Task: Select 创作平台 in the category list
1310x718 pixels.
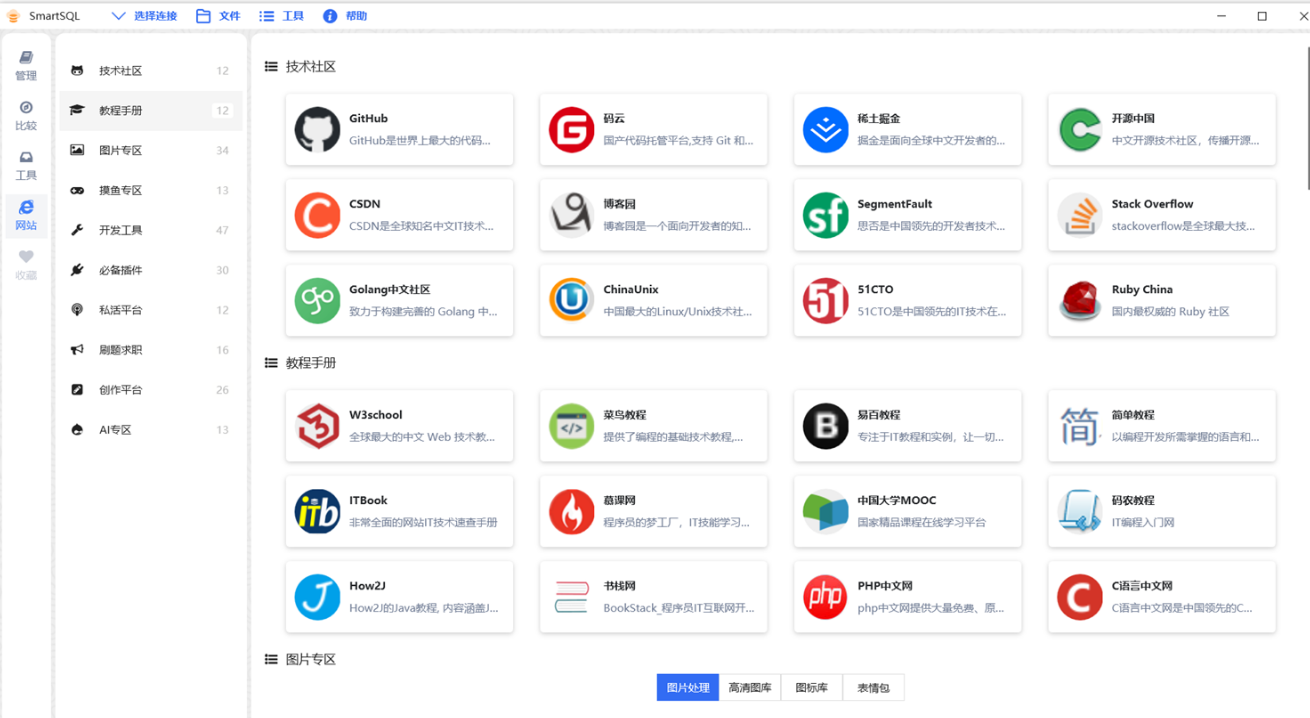Action: tap(150, 390)
